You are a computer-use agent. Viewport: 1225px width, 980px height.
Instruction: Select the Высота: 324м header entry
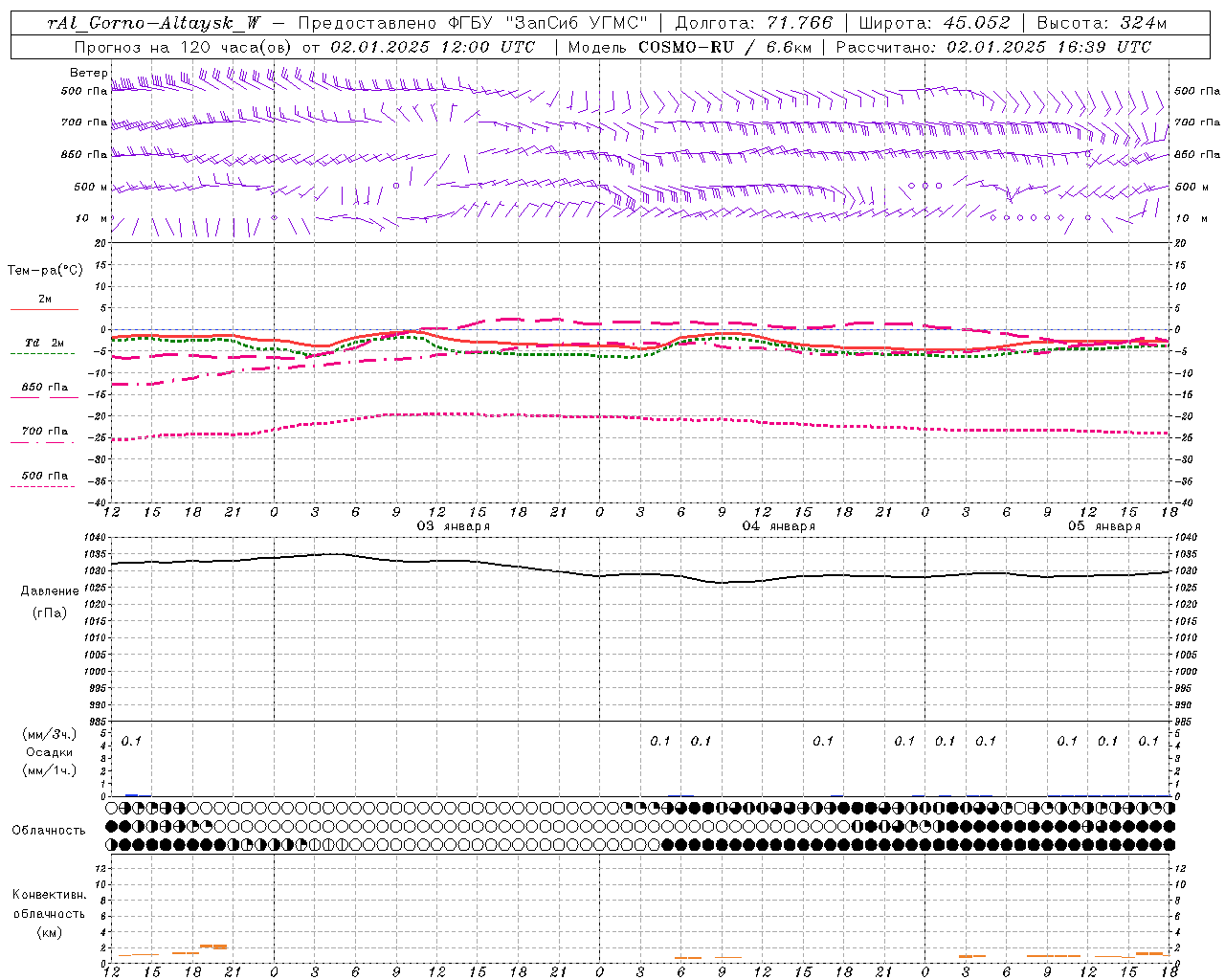[1102, 23]
